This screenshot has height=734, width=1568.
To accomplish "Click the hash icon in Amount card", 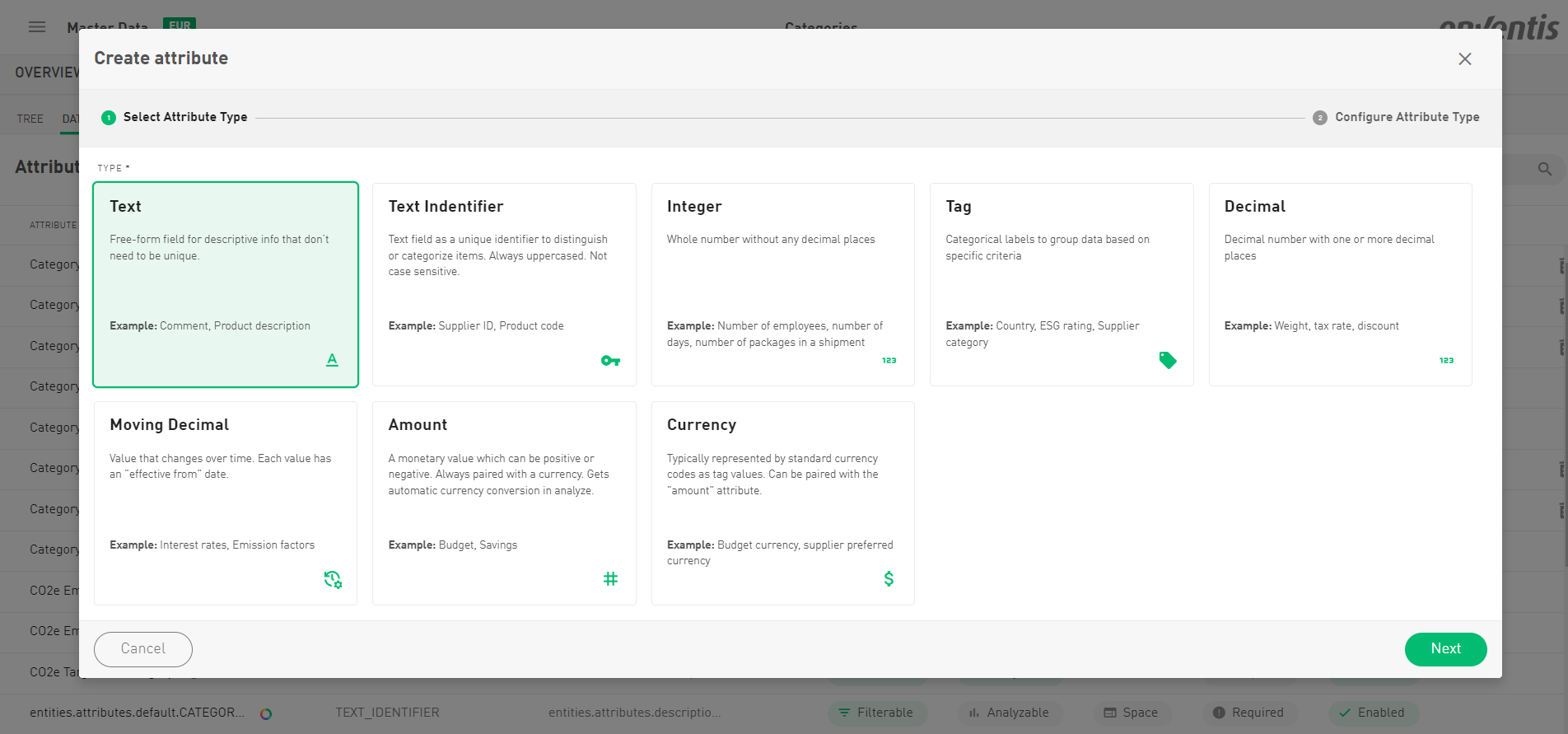I will [x=610, y=579].
